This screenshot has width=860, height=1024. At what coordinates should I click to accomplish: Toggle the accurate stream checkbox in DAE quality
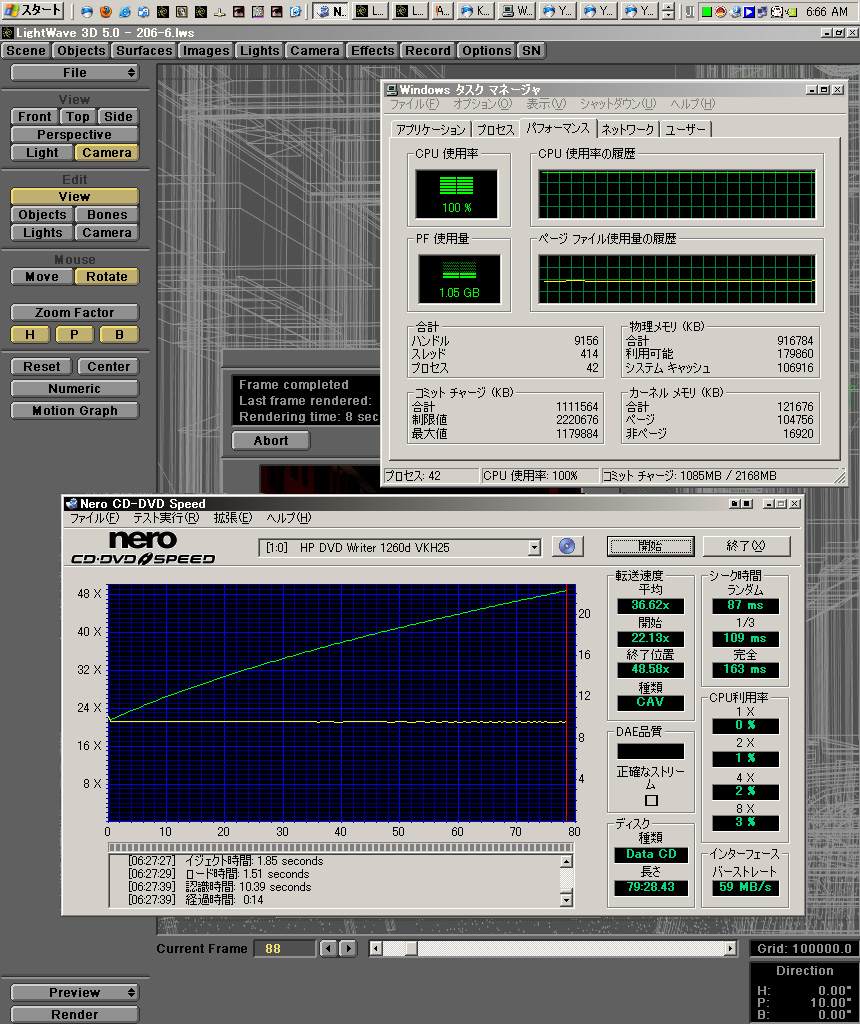(651, 800)
